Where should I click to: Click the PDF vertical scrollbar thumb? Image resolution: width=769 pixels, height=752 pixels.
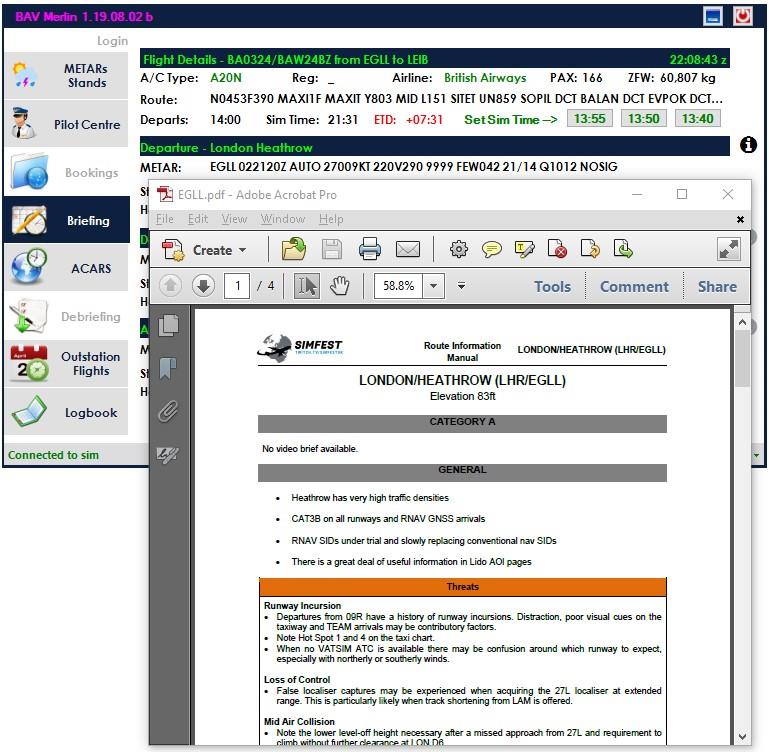click(x=742, y=358)
